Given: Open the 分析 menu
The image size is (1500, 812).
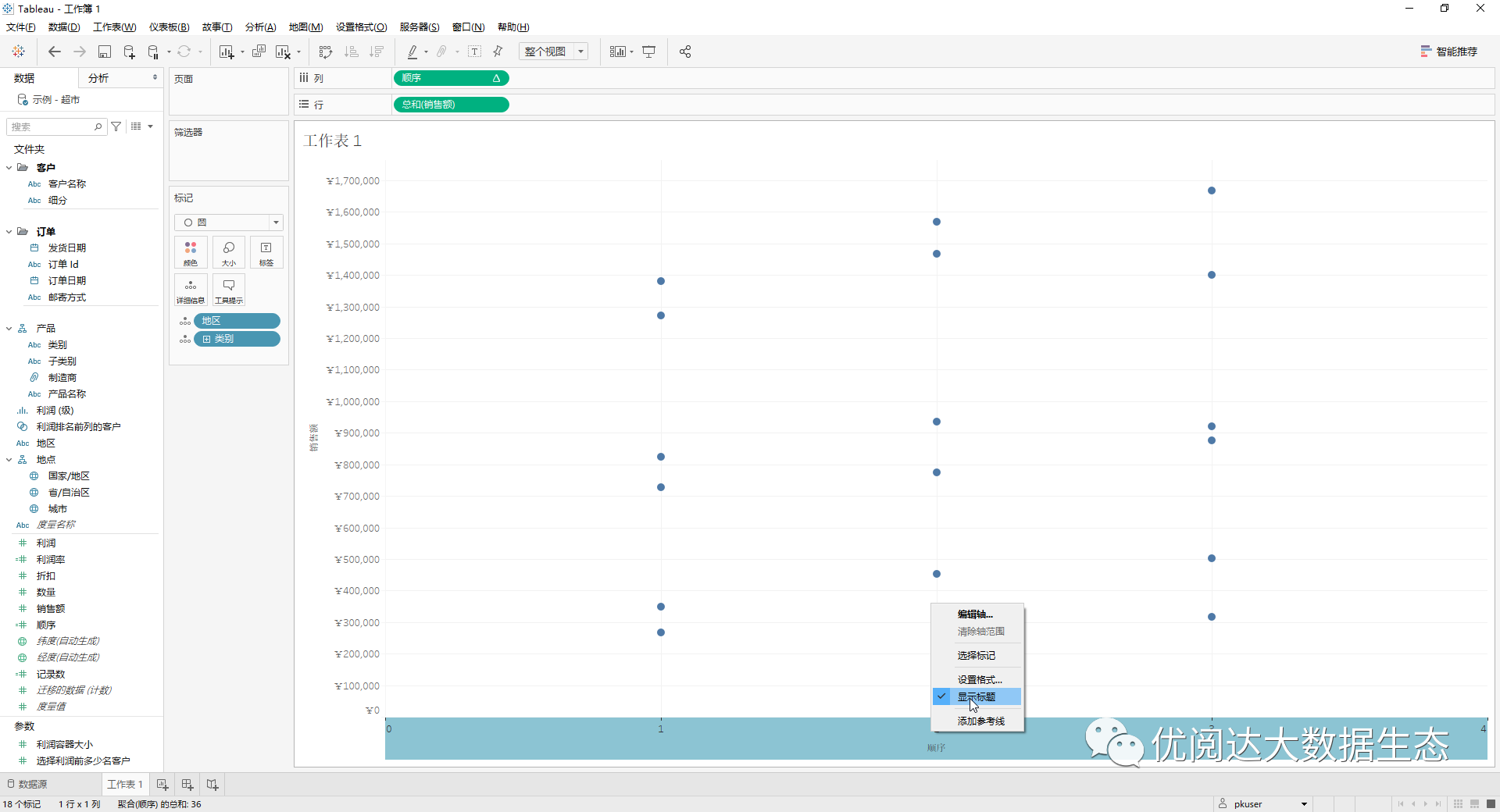Looking at the screenshot, I should point(261,27).
